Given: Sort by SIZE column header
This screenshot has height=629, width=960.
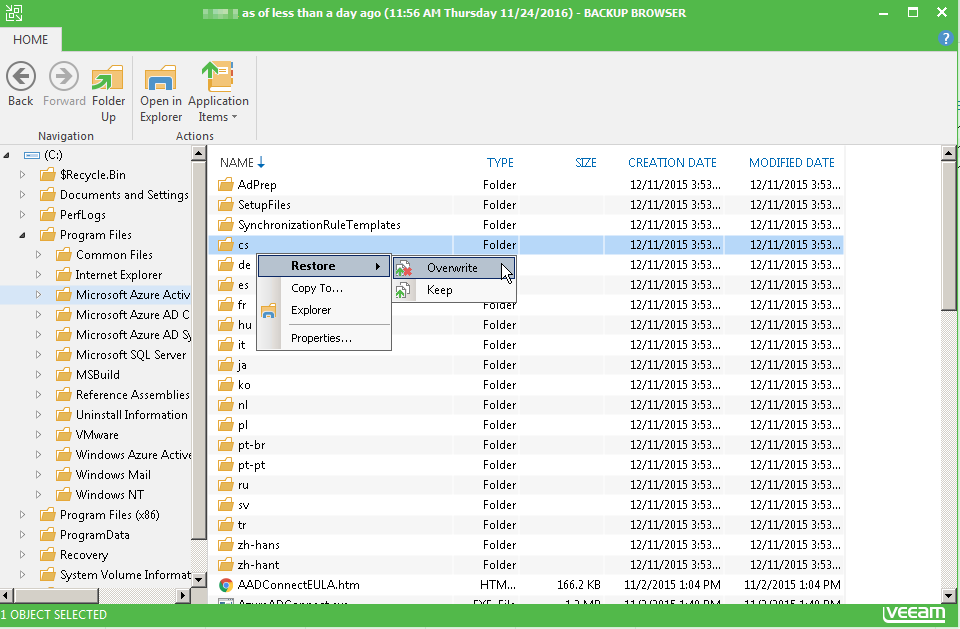Looking at the screenshot, I should [x=585, y=162].
